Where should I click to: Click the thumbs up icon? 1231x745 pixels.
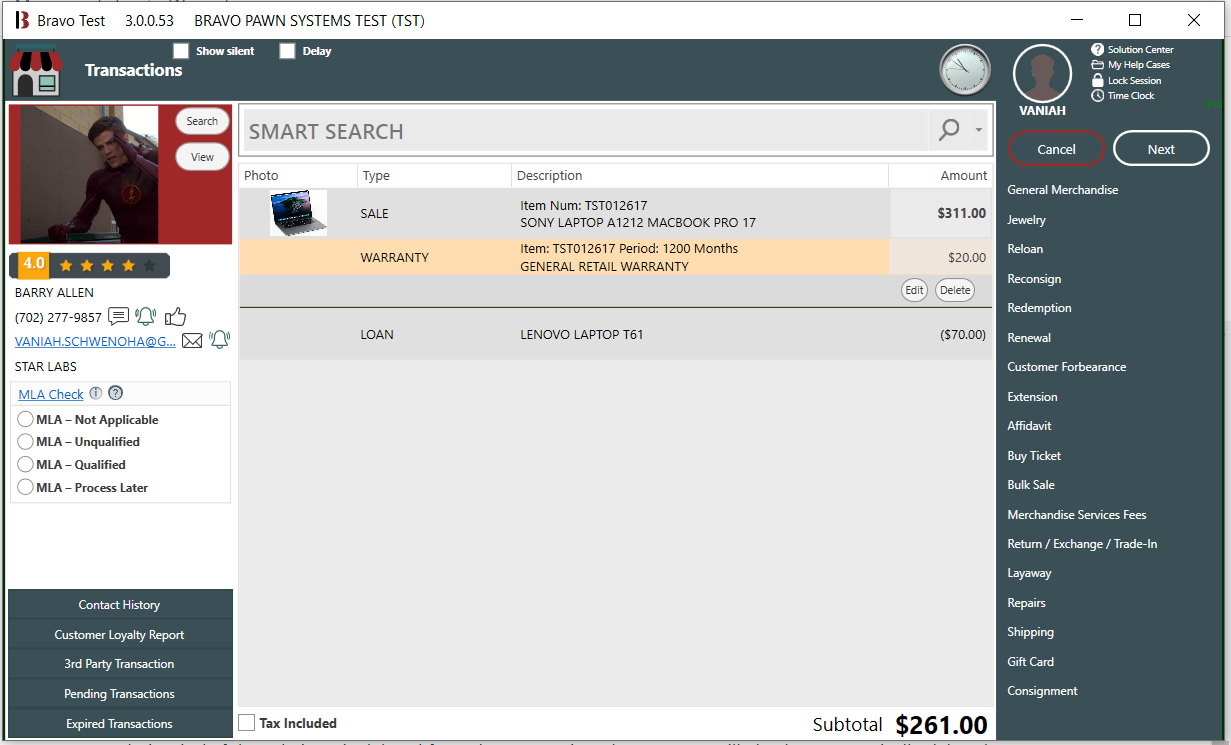(x=176, y=317)
